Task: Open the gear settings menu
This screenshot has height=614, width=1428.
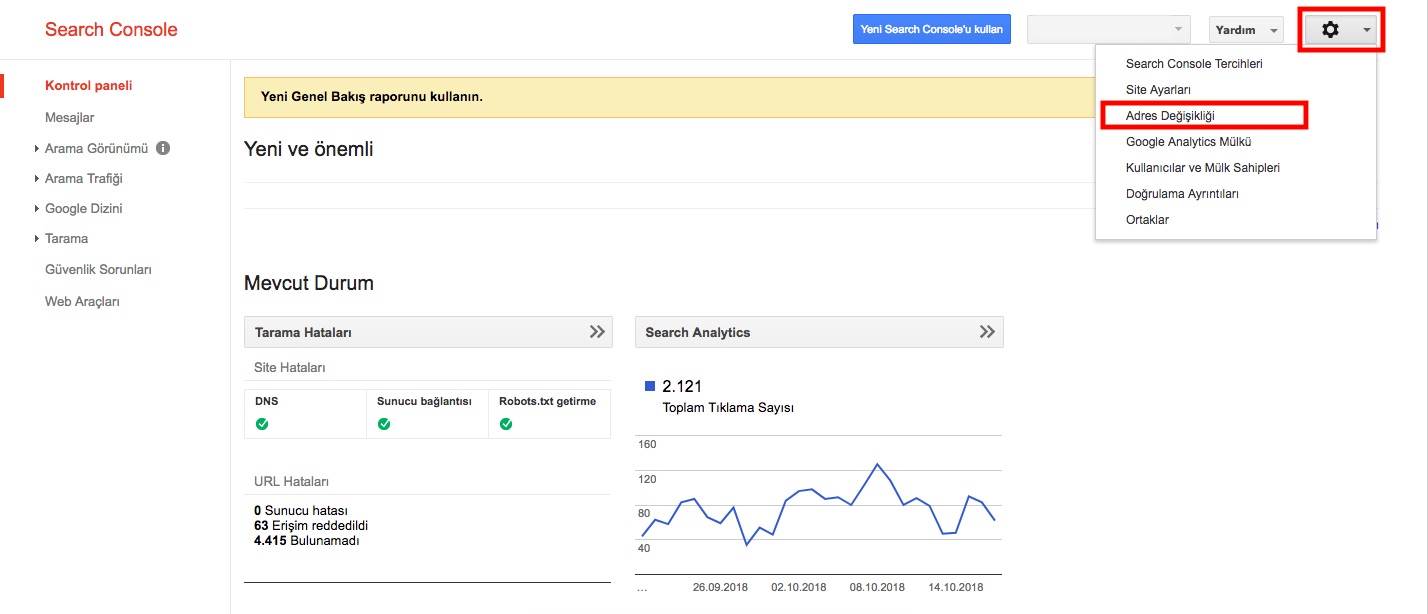Action: pyautogui.click(x=1341, y=31)
